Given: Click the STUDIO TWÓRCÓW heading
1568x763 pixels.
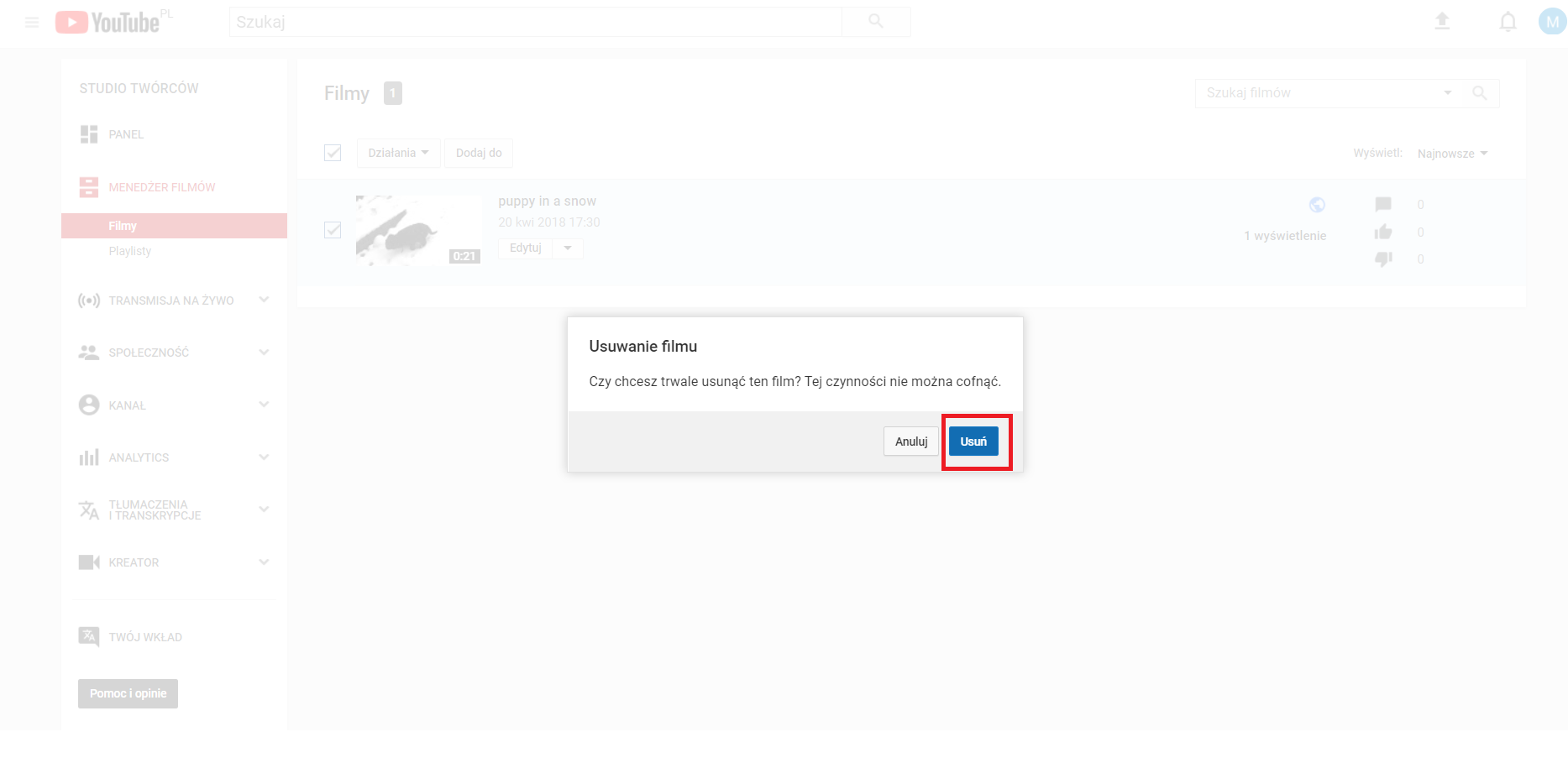Looking at the screenshot, I should coord(139,88).
